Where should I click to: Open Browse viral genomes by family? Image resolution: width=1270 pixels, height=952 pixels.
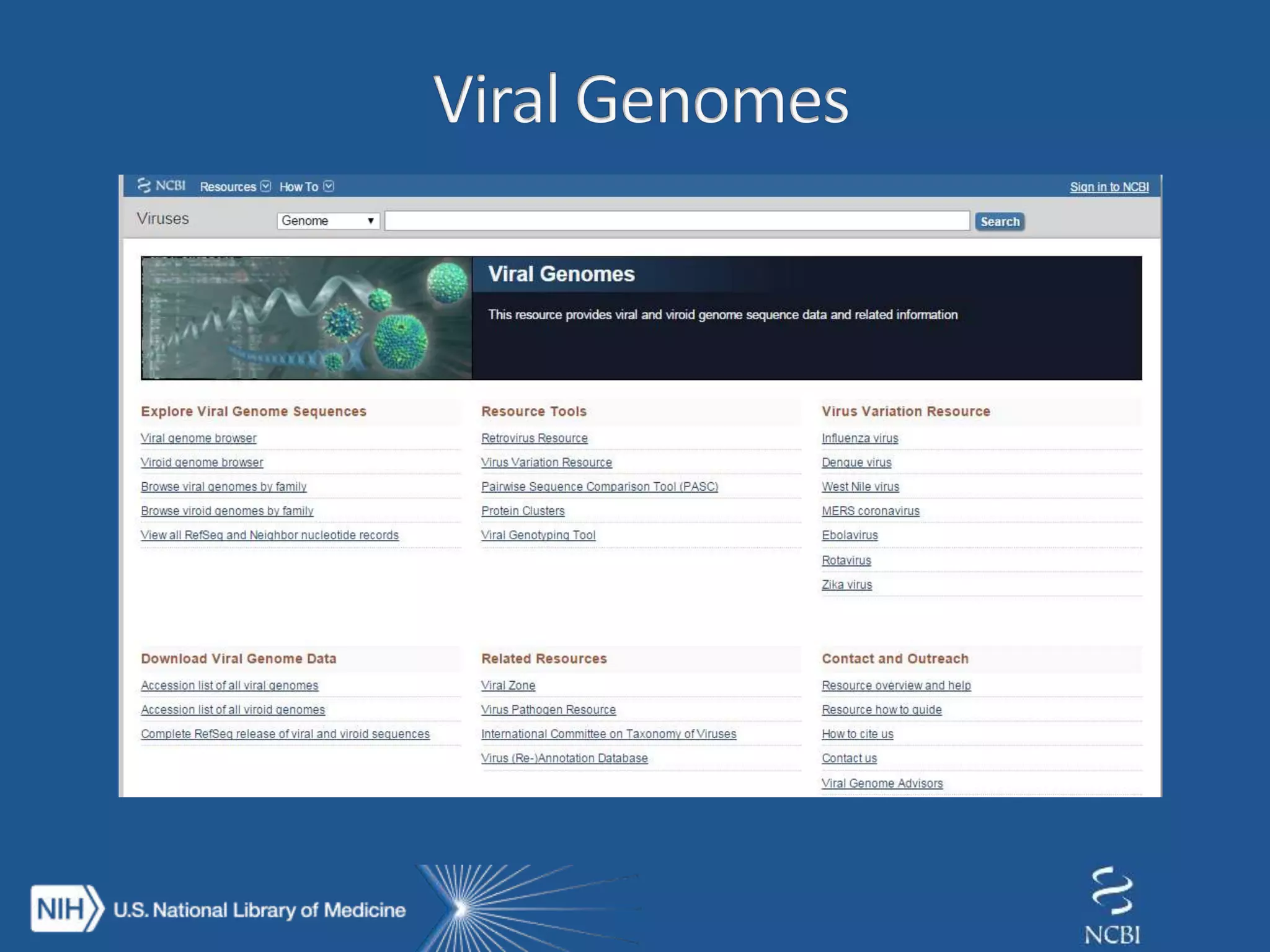pos(223,487)
